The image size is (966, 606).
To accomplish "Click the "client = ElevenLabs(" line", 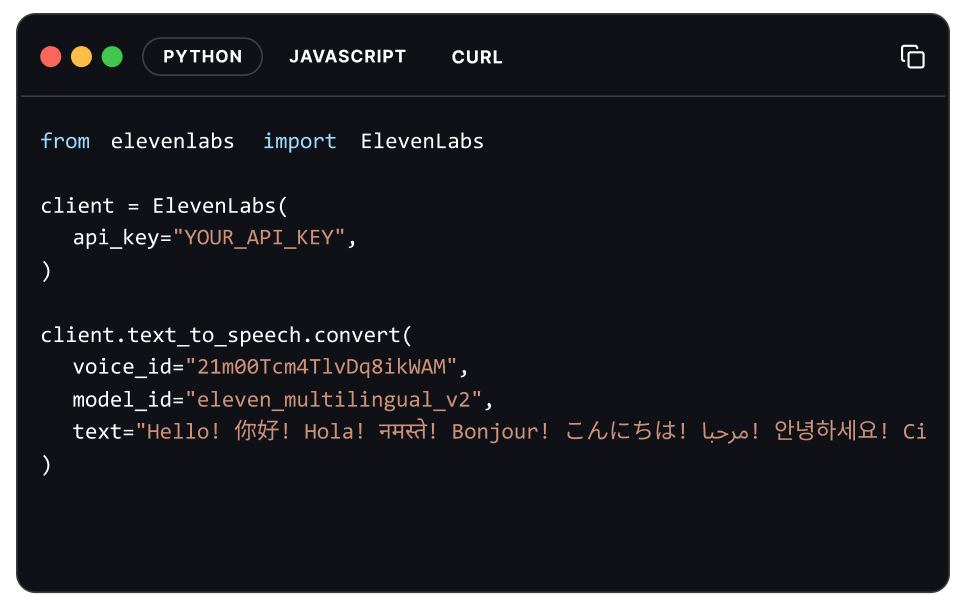I will [164, 206].
